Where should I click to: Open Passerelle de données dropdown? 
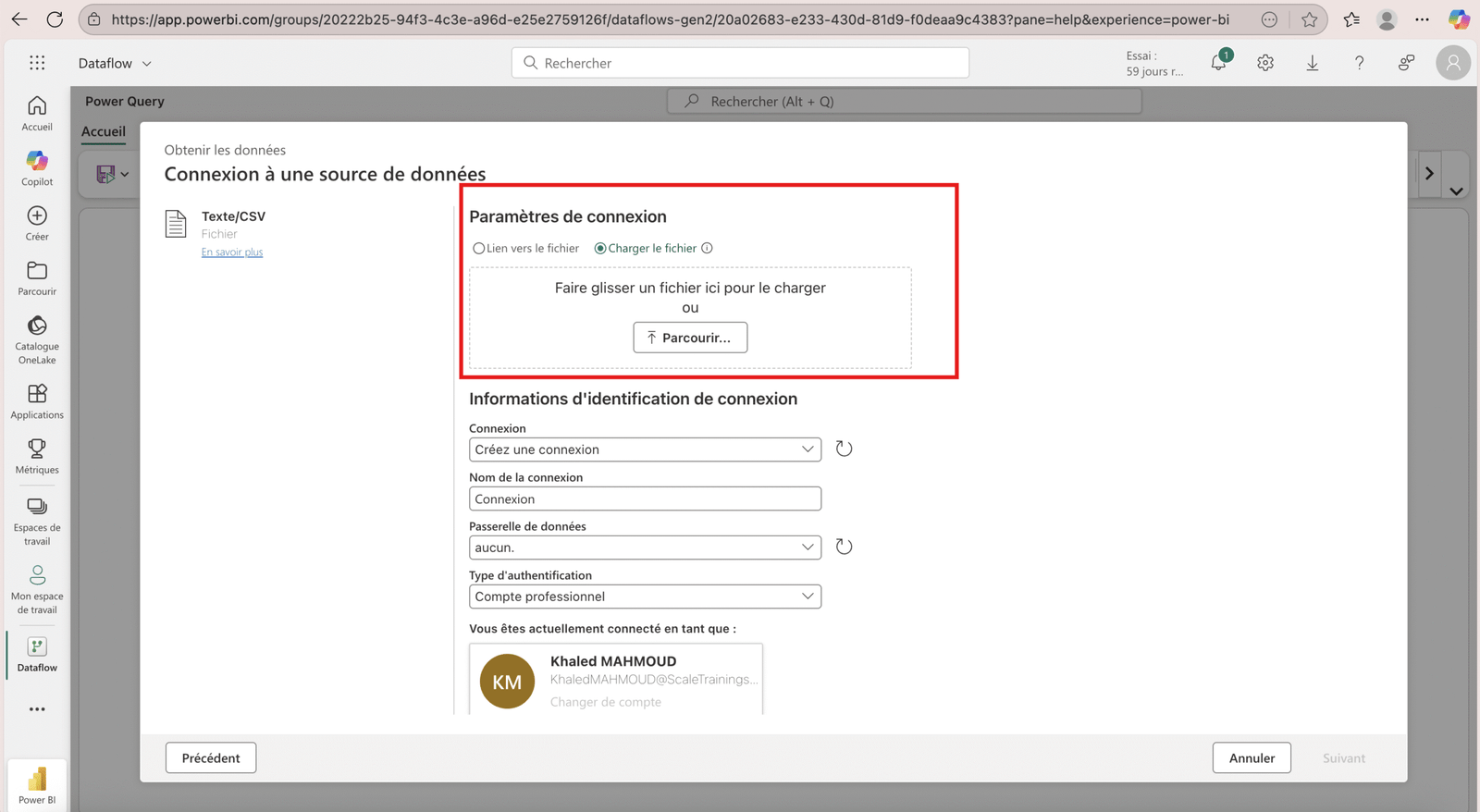click(x=645, y=547)
